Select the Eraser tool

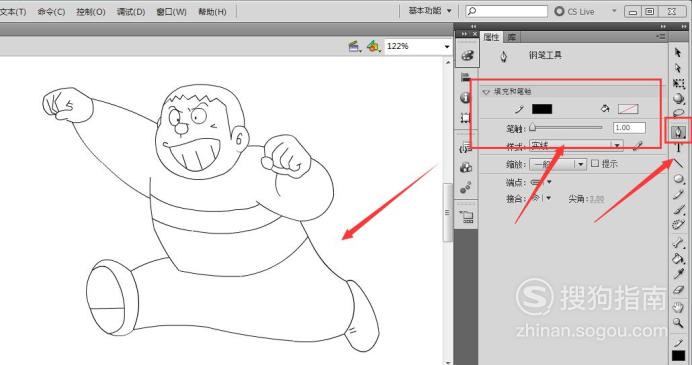tap(678, 290)
